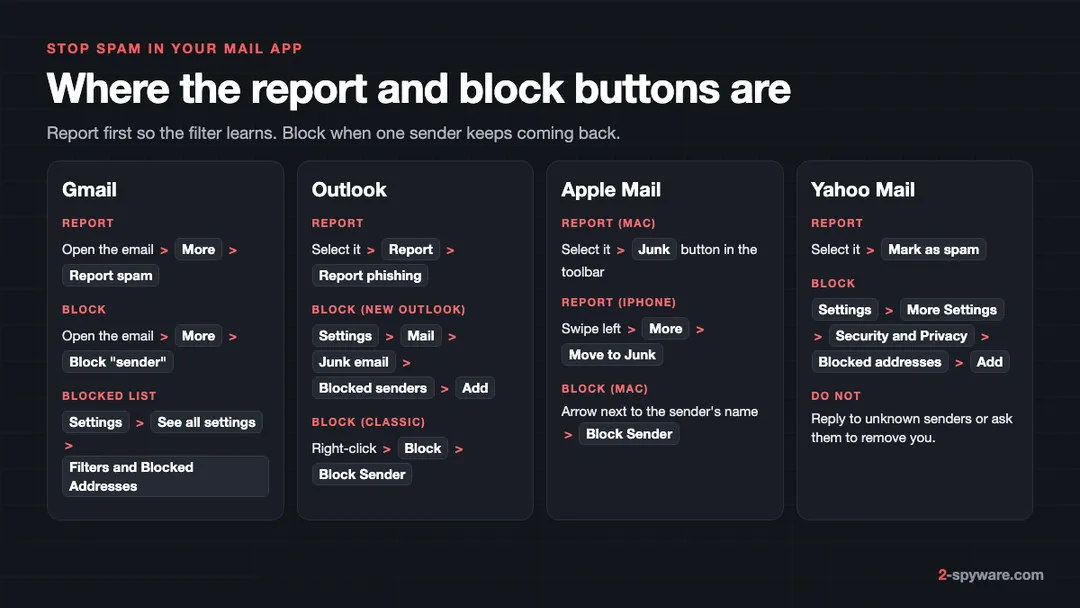The width and height of the screenshot is (1080, 608).
Task: Click "More" in Gmail's REPORT steps
Action: (x=198, y=249)
